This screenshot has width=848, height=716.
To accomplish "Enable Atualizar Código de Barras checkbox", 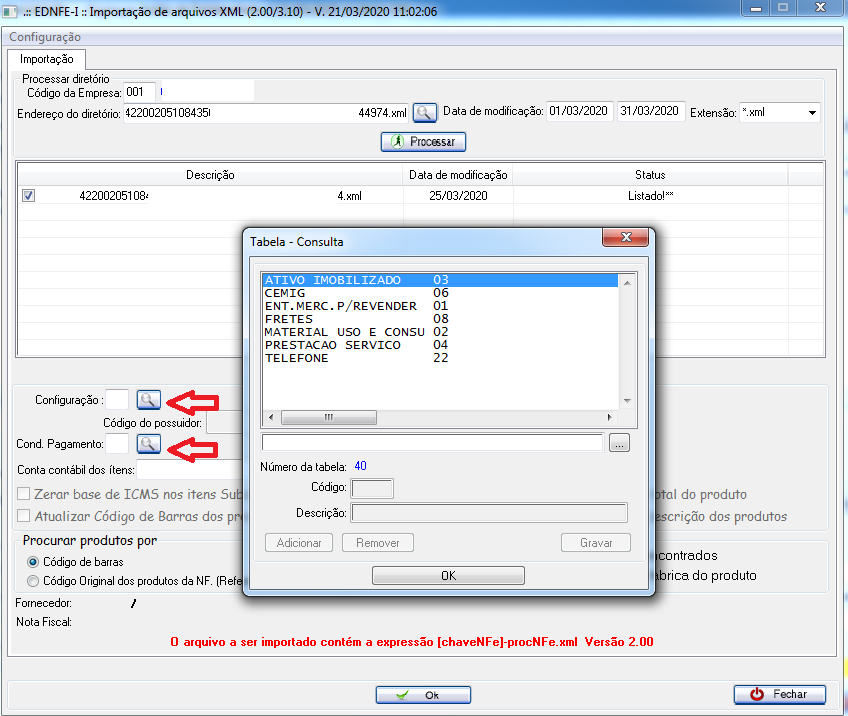I will click(25, 516).
